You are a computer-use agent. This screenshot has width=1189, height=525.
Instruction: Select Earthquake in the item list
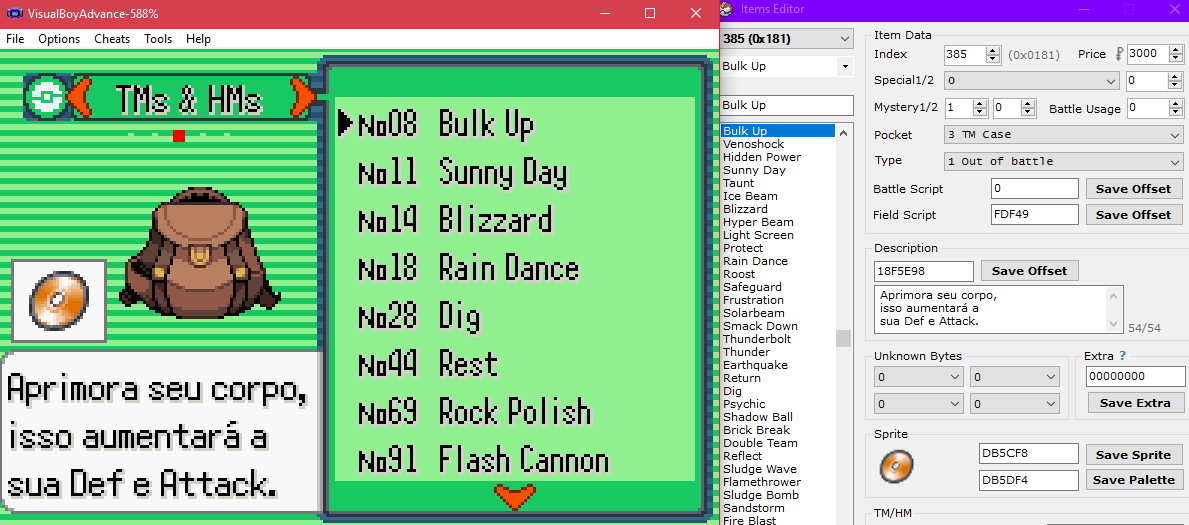(x=755, y=365)
